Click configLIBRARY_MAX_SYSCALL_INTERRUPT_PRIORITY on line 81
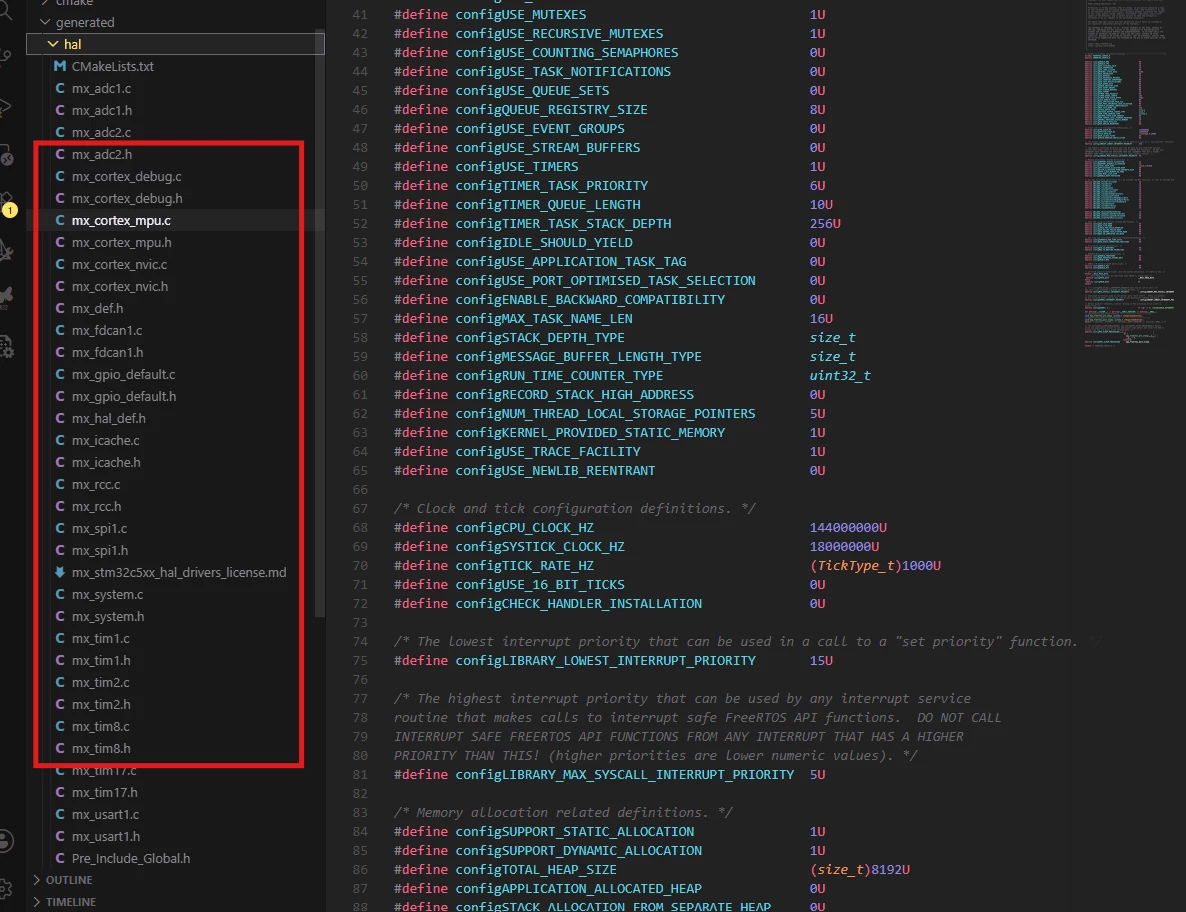1186x912 pixels. [625, 774]
